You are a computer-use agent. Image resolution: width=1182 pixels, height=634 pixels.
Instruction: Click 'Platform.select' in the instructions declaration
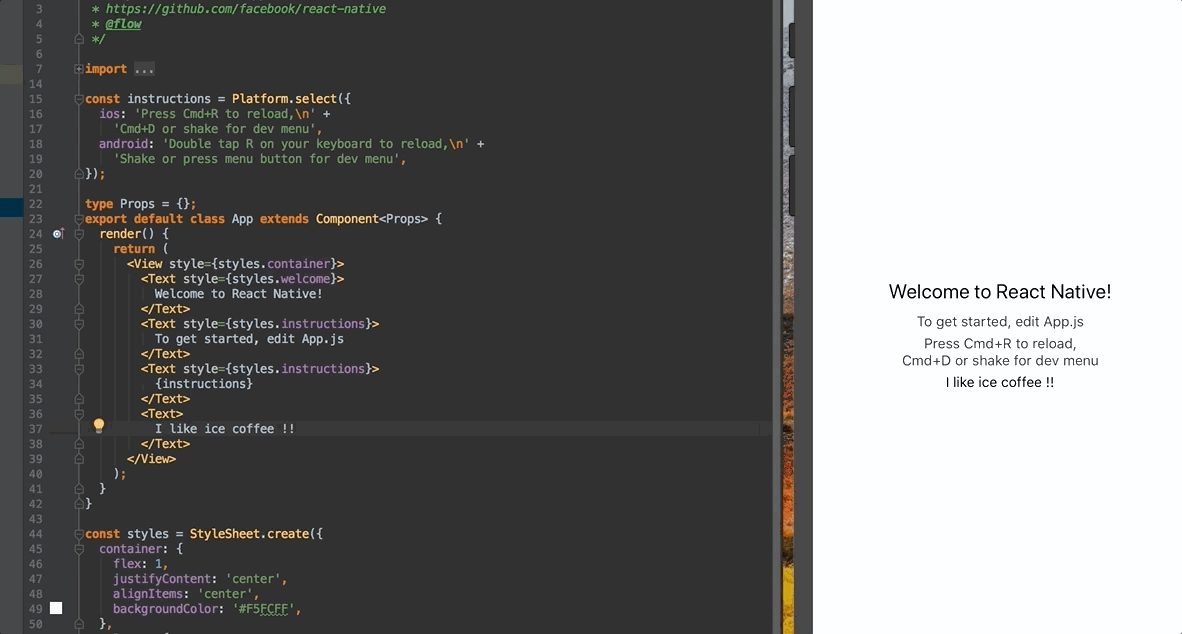284,99
